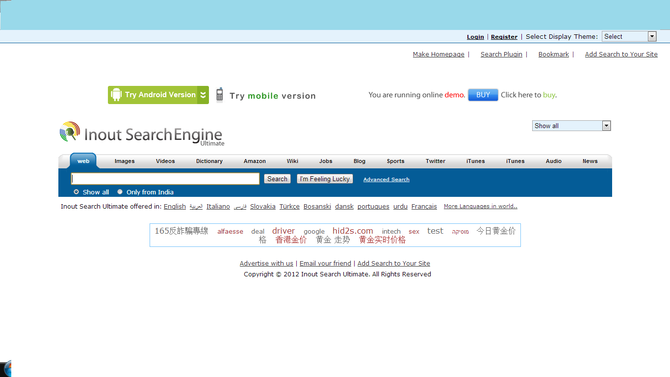The width and height of the screenshot is (670, 377).
Task: Click the Try Android Version button
Action: point(158,95)
